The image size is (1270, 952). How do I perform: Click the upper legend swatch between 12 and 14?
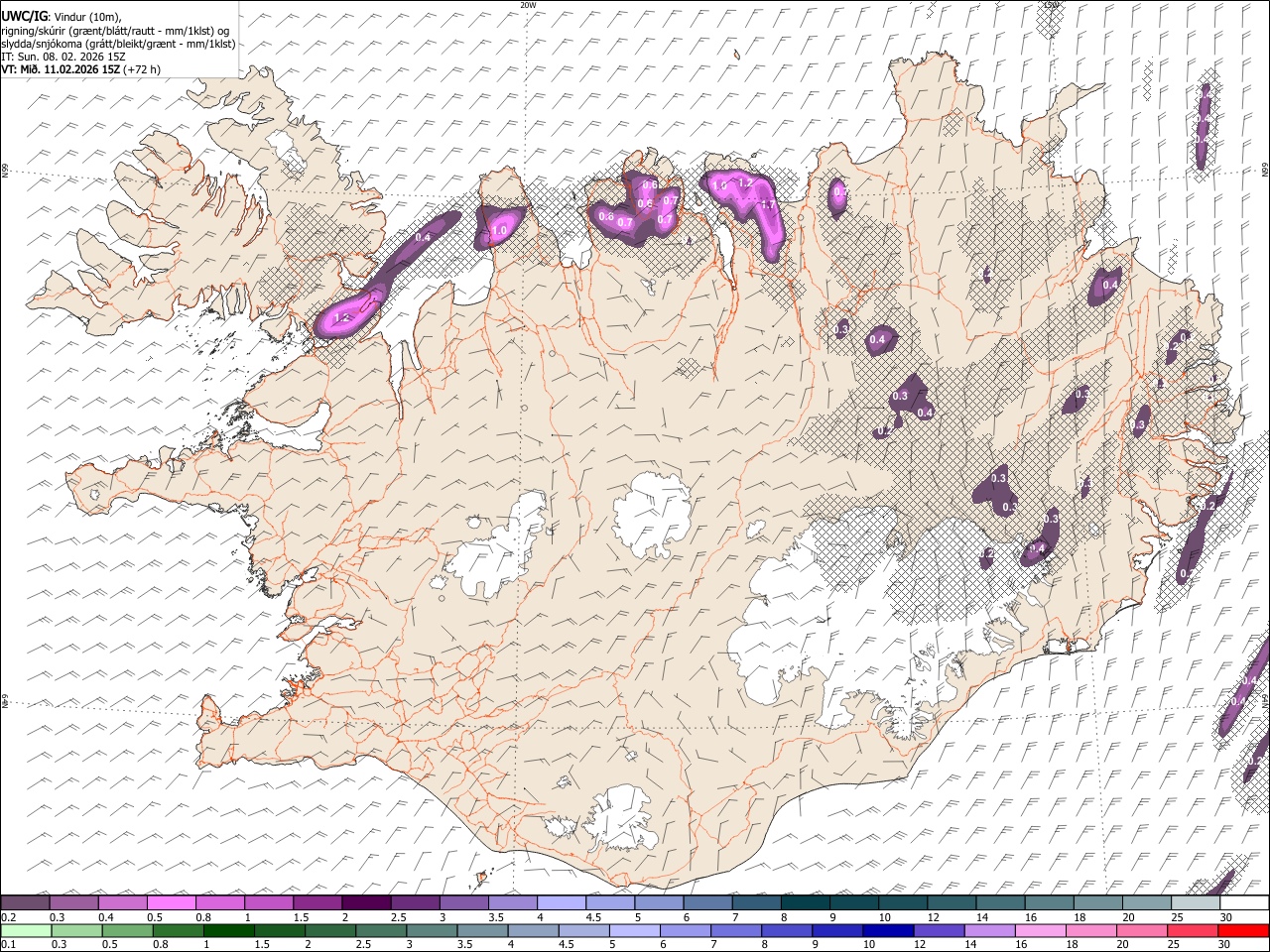click(x=952, y=903)
